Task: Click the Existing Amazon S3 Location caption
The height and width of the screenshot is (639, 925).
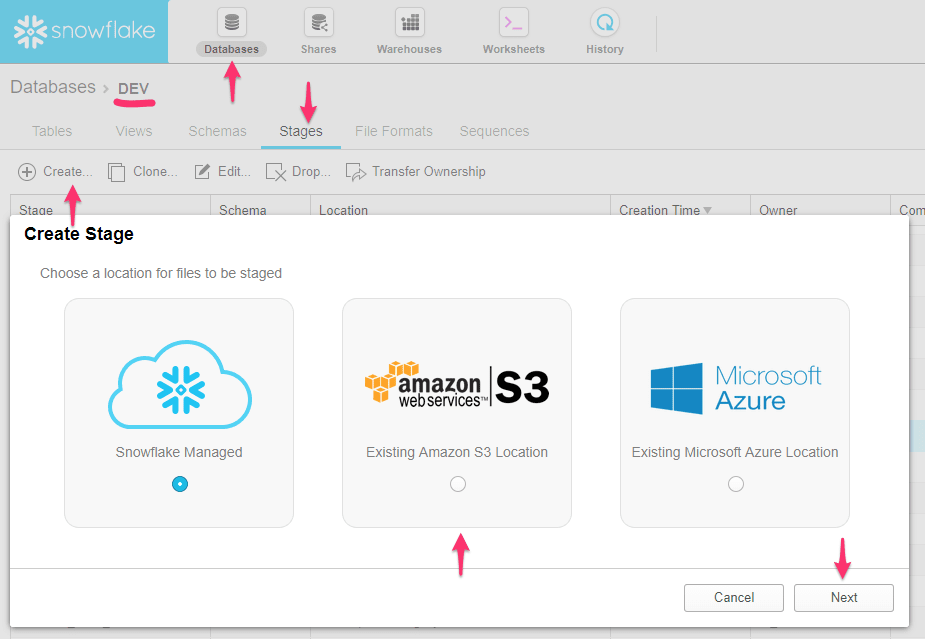Action: (x=457, y=452)
